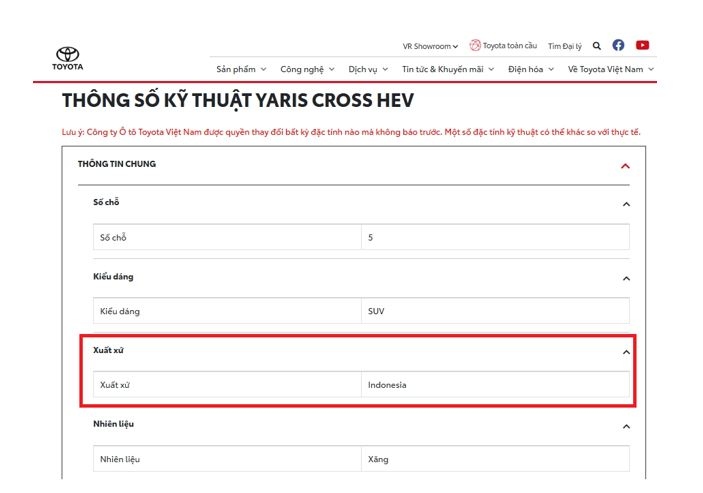Select the value cell '5'

tap(495, 237)
